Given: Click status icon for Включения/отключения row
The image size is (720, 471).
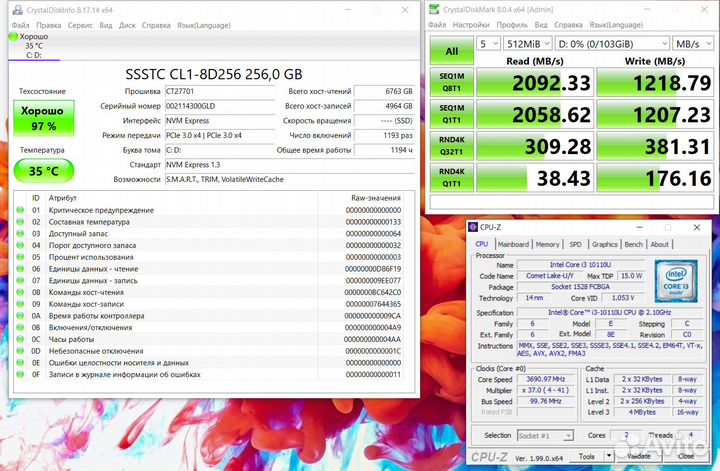Looking at the screenshot, I should (20, 327).
